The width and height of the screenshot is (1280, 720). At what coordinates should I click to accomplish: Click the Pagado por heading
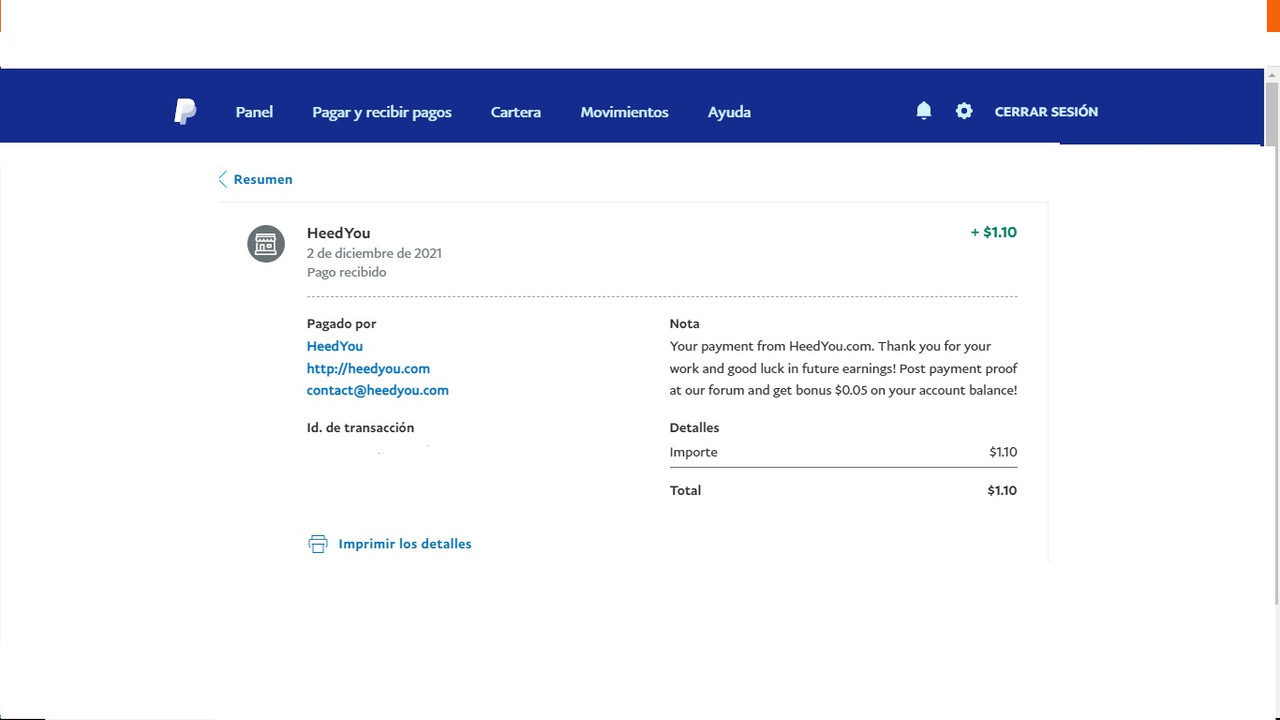342,324
